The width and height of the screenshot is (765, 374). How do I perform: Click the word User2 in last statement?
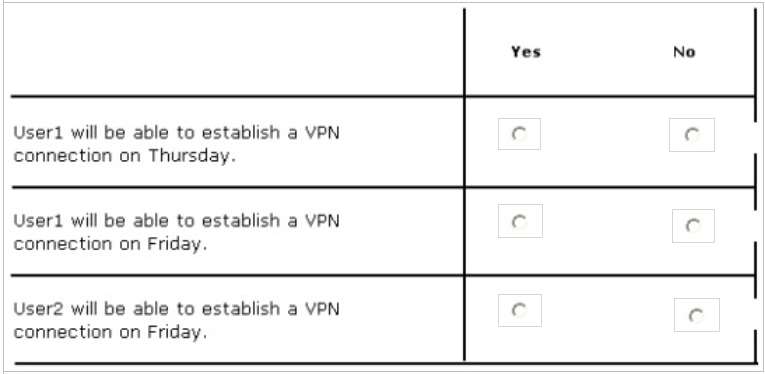pos(38,309)
